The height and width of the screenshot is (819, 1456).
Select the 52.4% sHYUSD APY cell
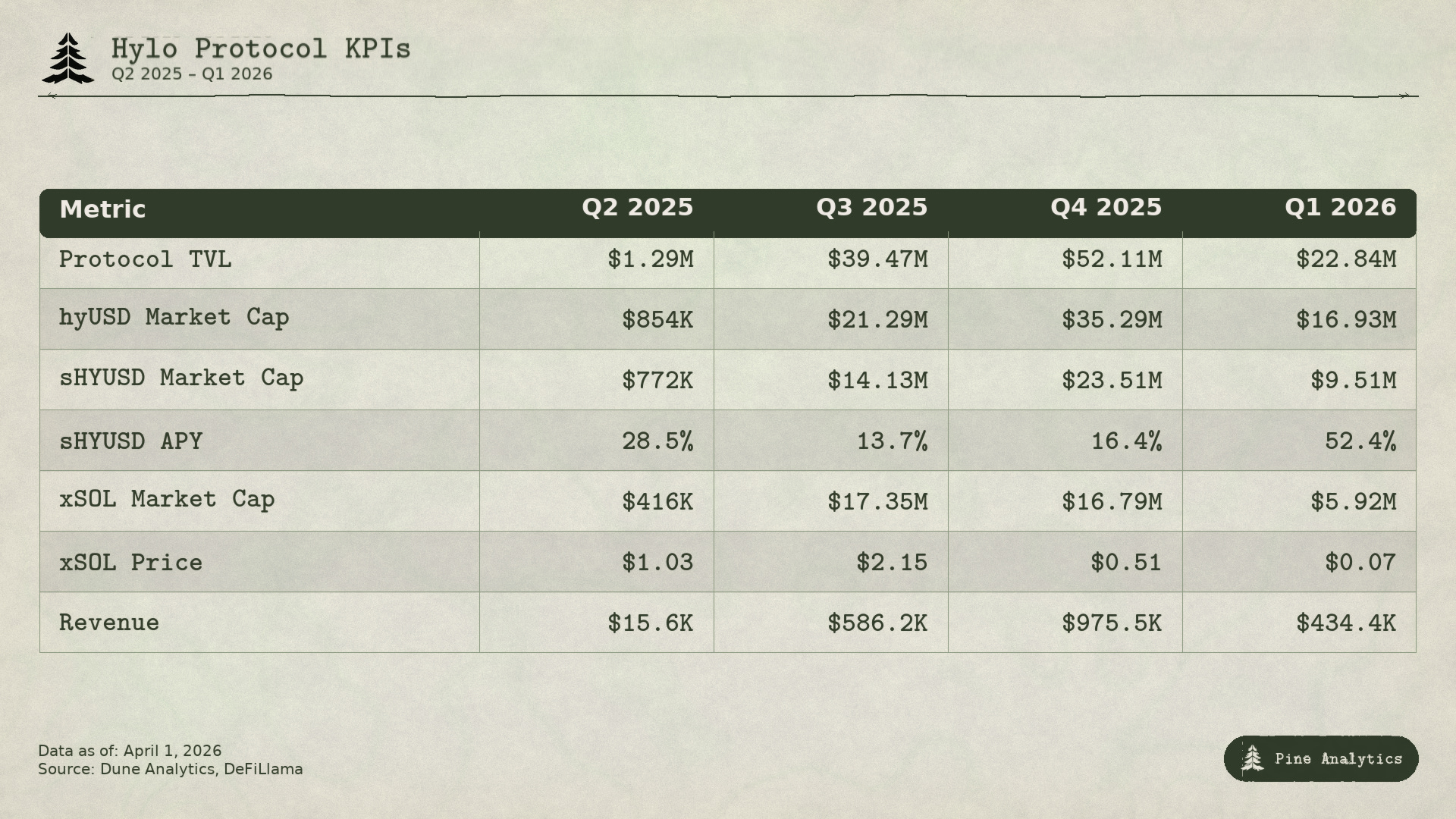click(x=1360, y=441)
